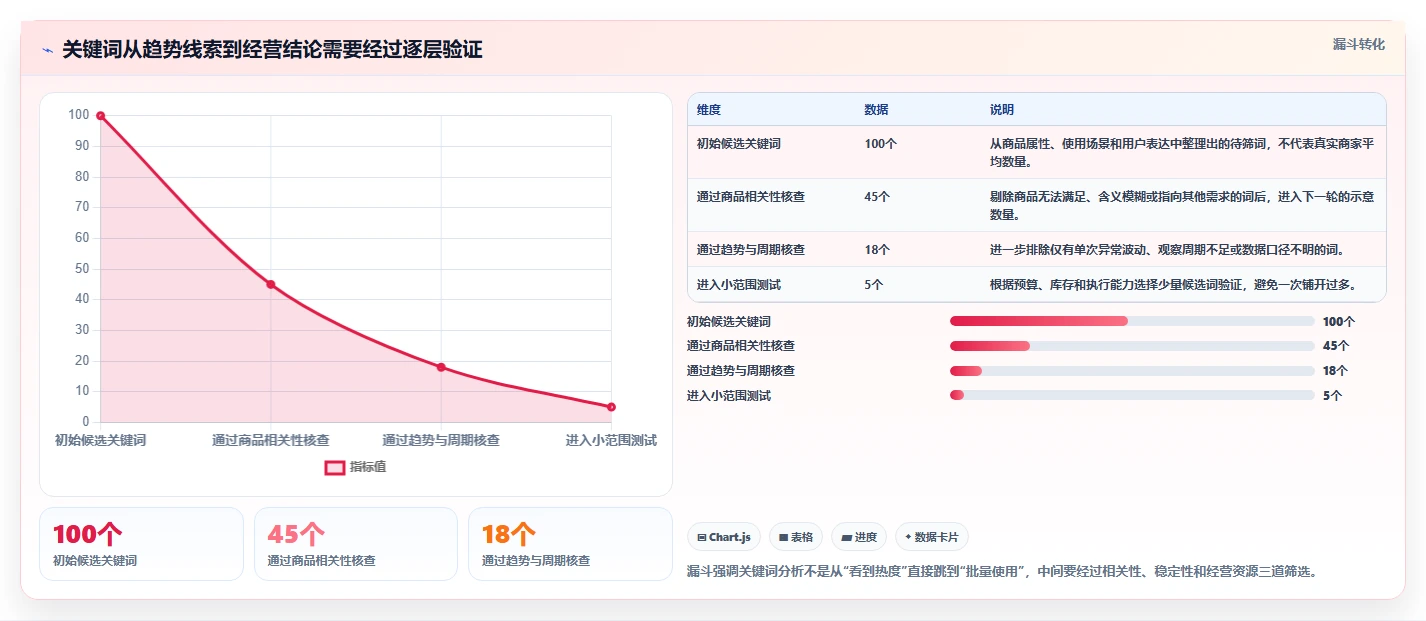This screenshot has height=621, width=1426.
Task: Click table cell 进入小范围测试
Action: [739, 285]
